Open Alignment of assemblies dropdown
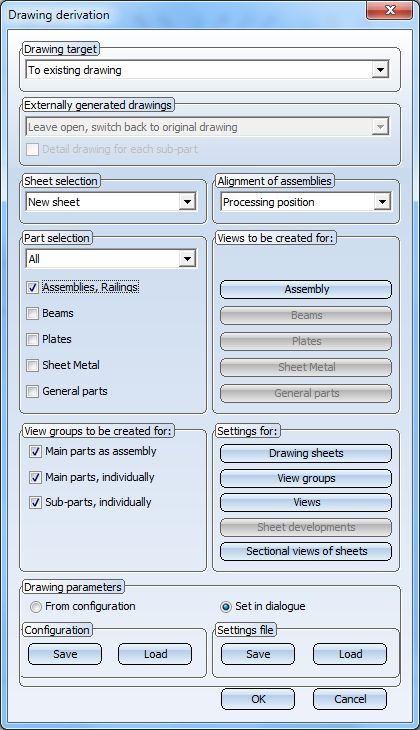The height and width of the screenshot is (730, 420). [306, 202]
